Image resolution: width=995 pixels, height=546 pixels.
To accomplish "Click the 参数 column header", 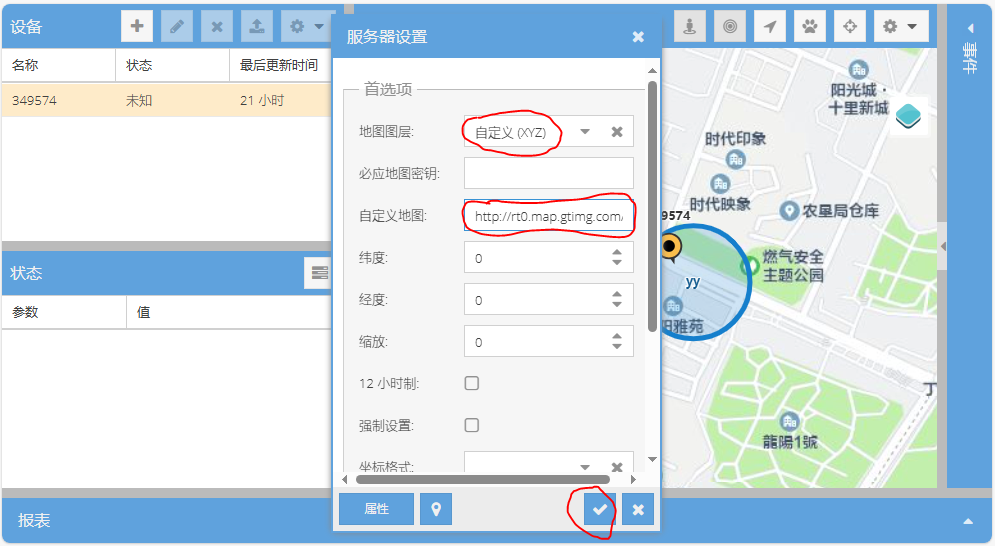I will [63, 312].
